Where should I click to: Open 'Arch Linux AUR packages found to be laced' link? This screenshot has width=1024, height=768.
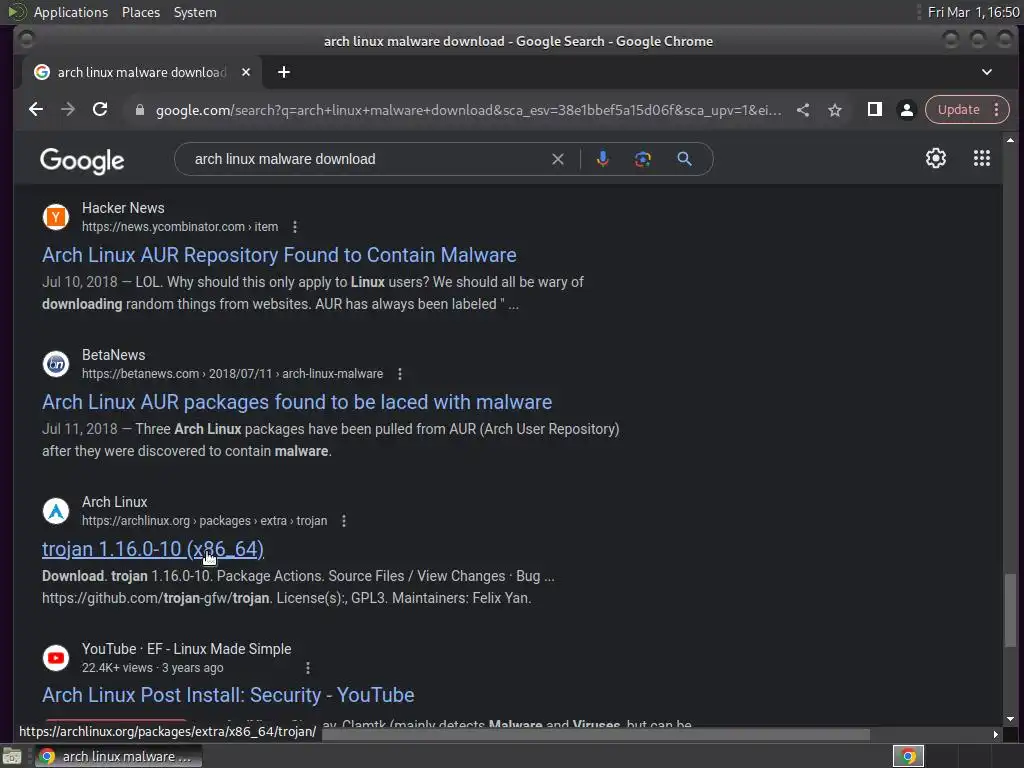coord(297,402)
